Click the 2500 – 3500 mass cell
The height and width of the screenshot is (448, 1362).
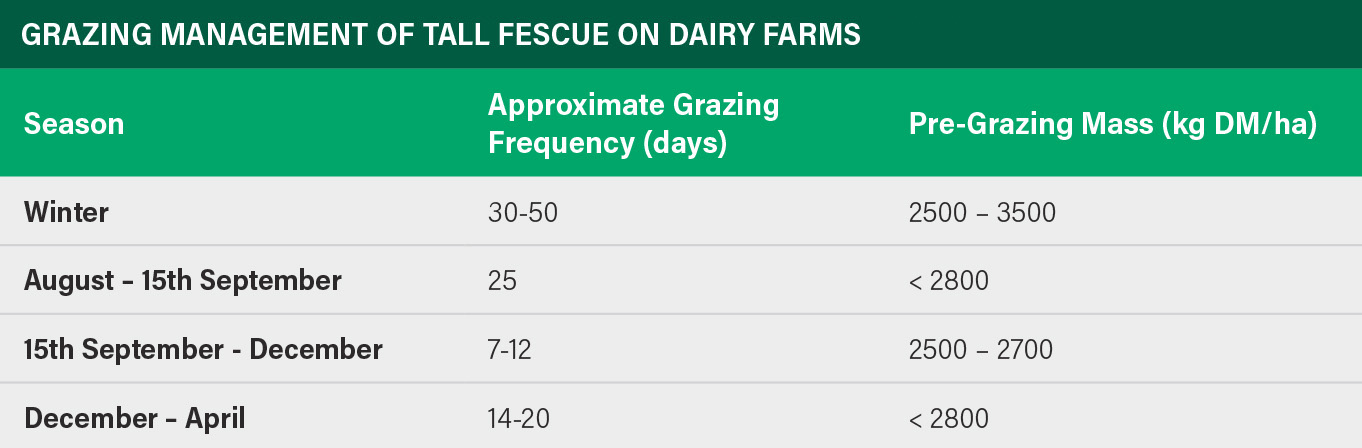pos(982,212)
